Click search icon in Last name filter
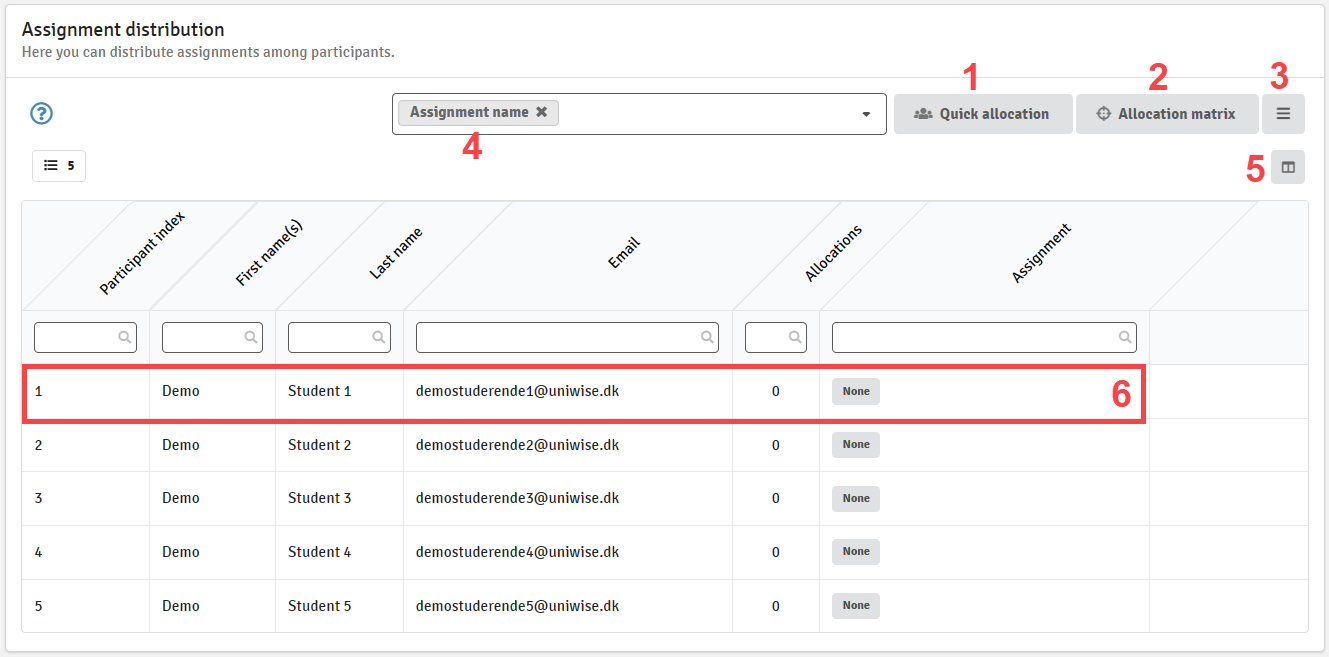 [x=379, y=338]
